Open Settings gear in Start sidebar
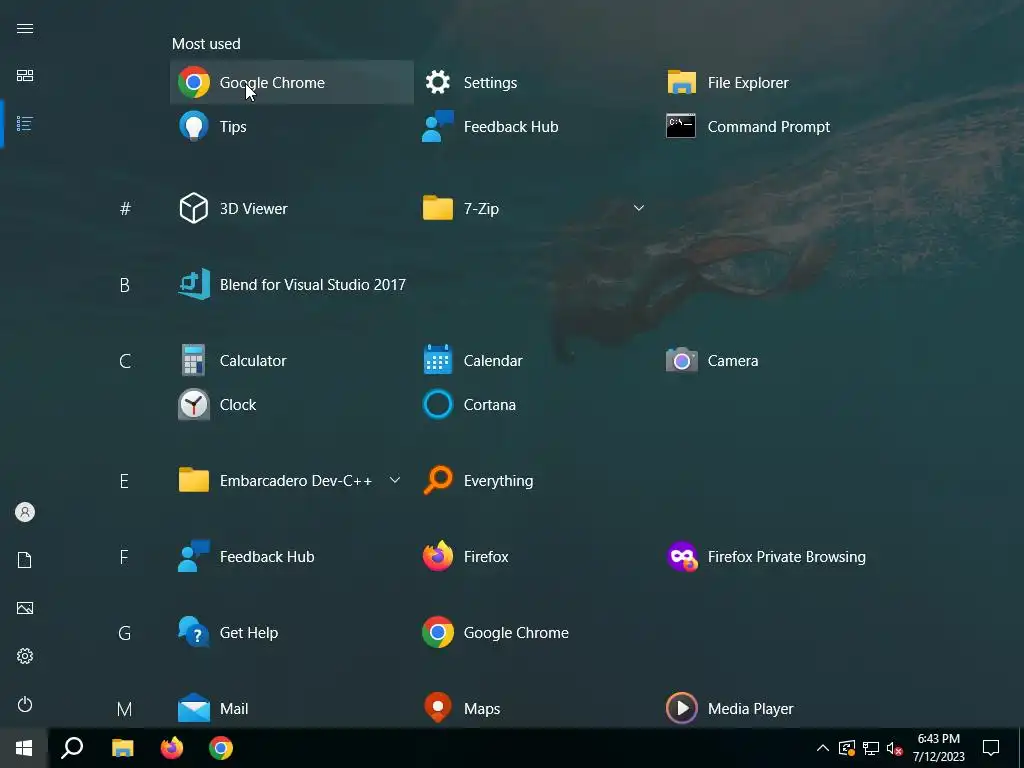Screen dimensions: 1024x768 pyautogui.click(x=25, y=656)
